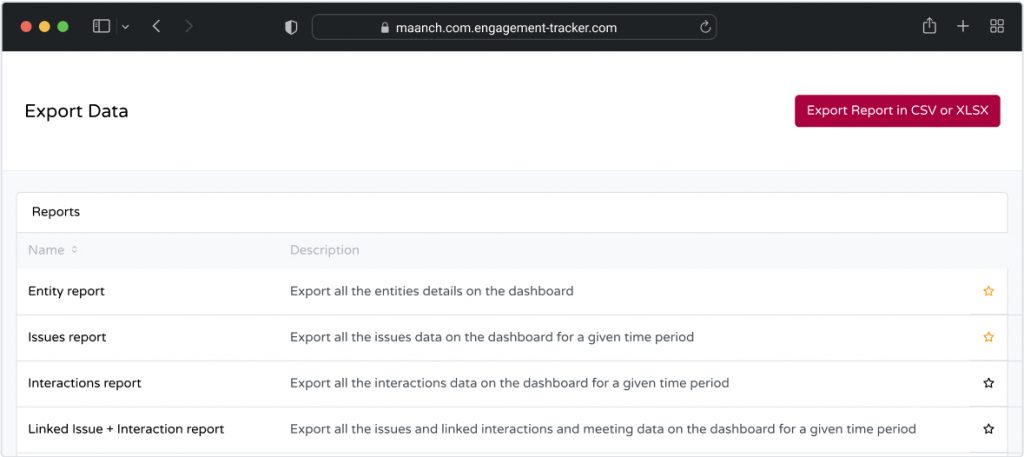
Task: Focus the maanch.com address bar
Action: point(514,27)
